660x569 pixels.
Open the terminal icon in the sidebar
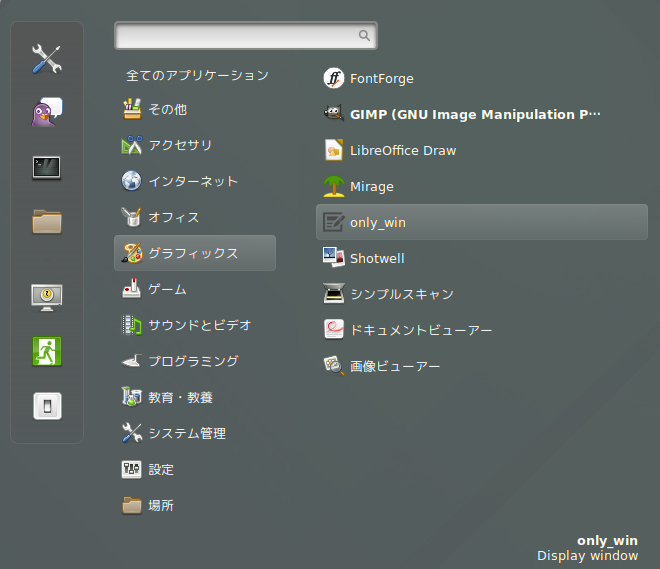point(47,167)
